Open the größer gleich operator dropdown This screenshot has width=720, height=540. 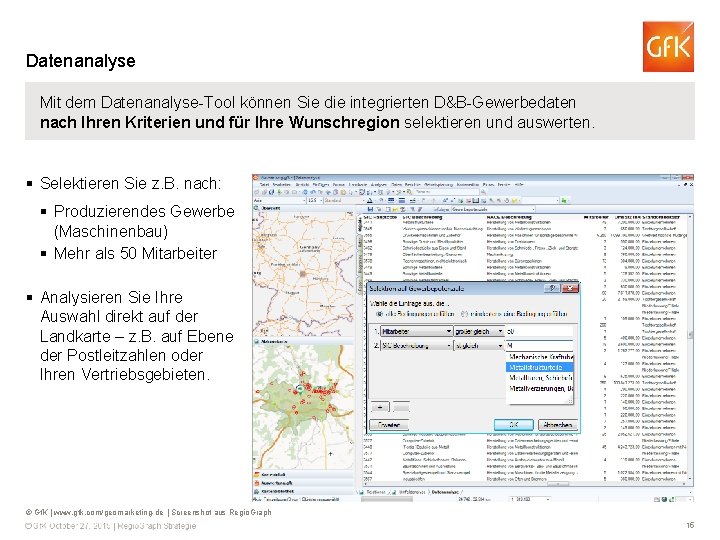click(479, 331)
